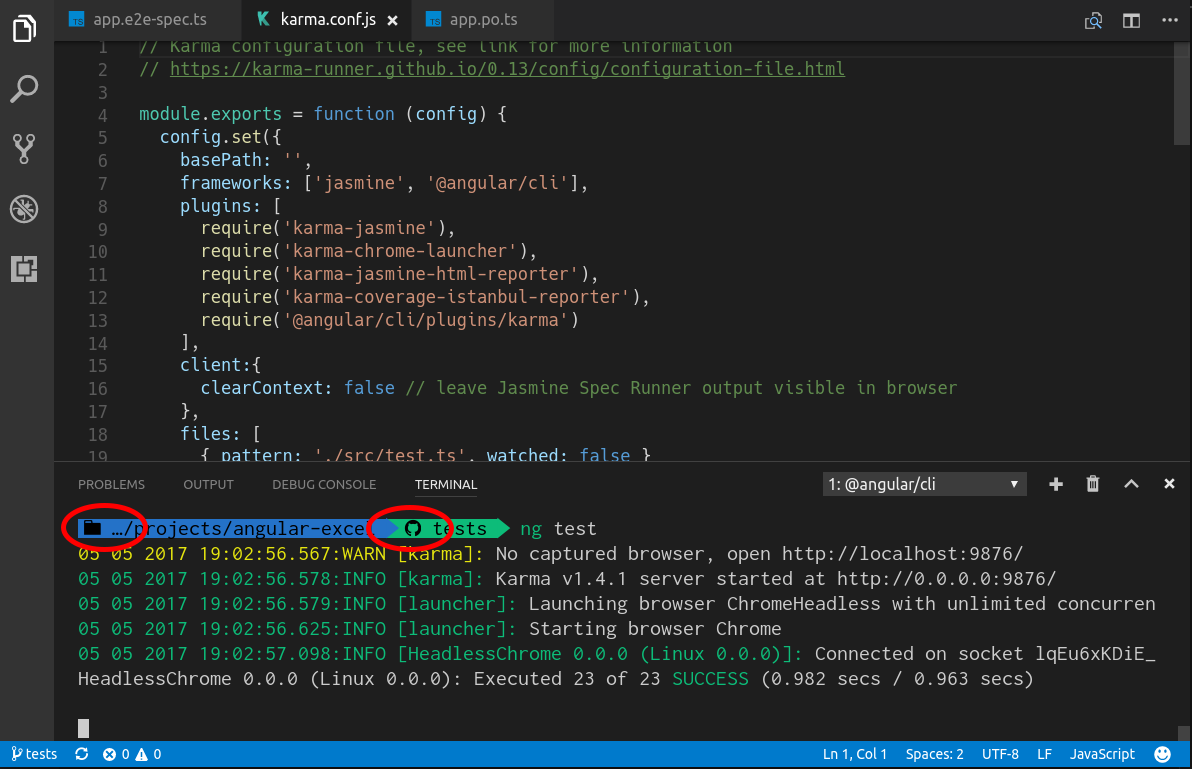Screen dimensions: 1192x769
Task: Maximize the panel using the chevron
Action: [x=1131, y=483]
